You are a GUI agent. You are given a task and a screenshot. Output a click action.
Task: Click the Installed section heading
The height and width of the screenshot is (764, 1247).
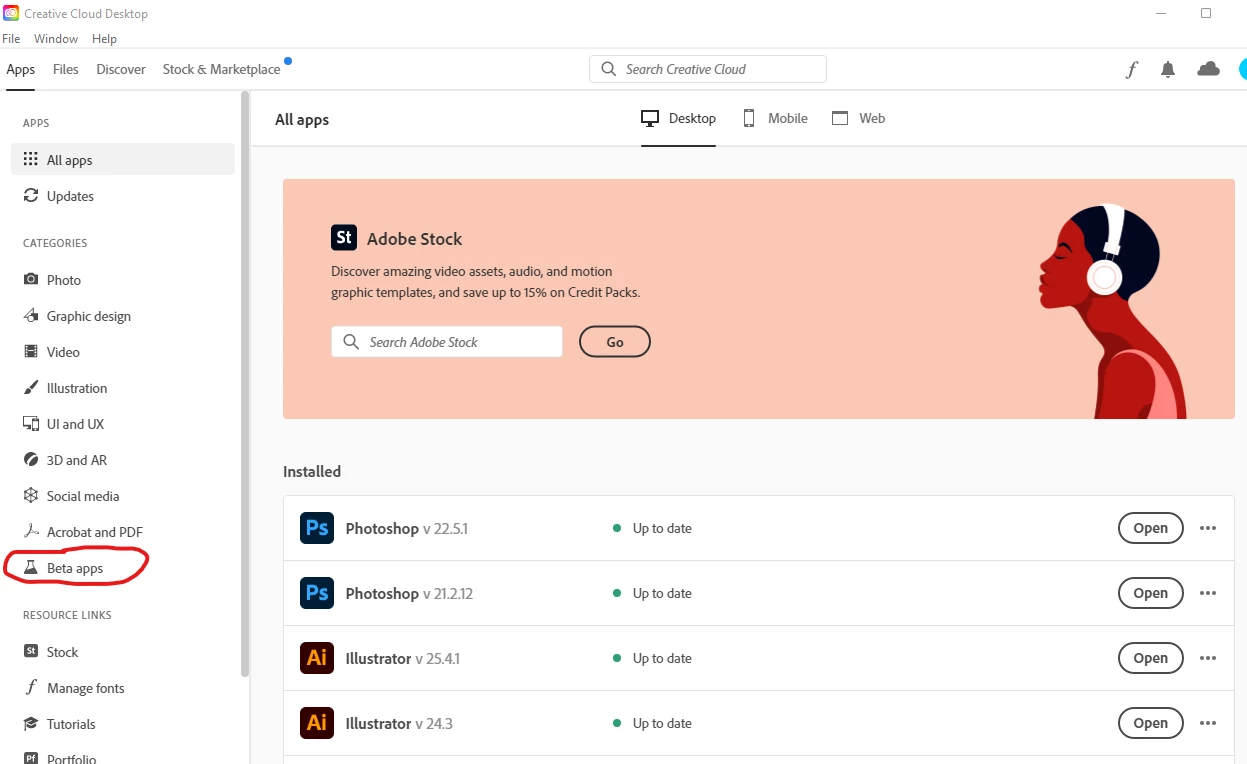pyautogui.click(x=312, y=471)
